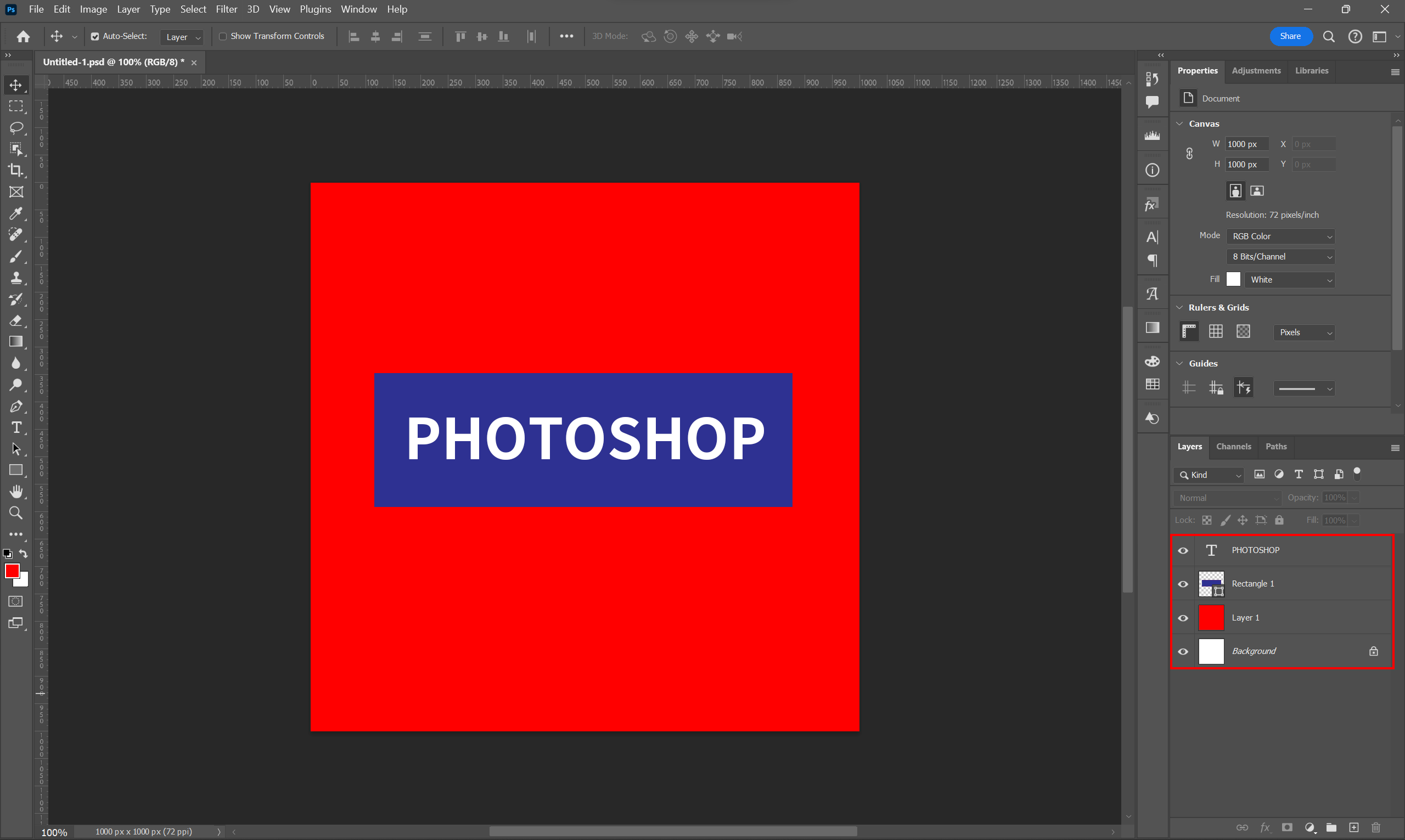This screenshot has height=840, width=1405.
Task: Select the Eraser tool
Action: point(16,320)
